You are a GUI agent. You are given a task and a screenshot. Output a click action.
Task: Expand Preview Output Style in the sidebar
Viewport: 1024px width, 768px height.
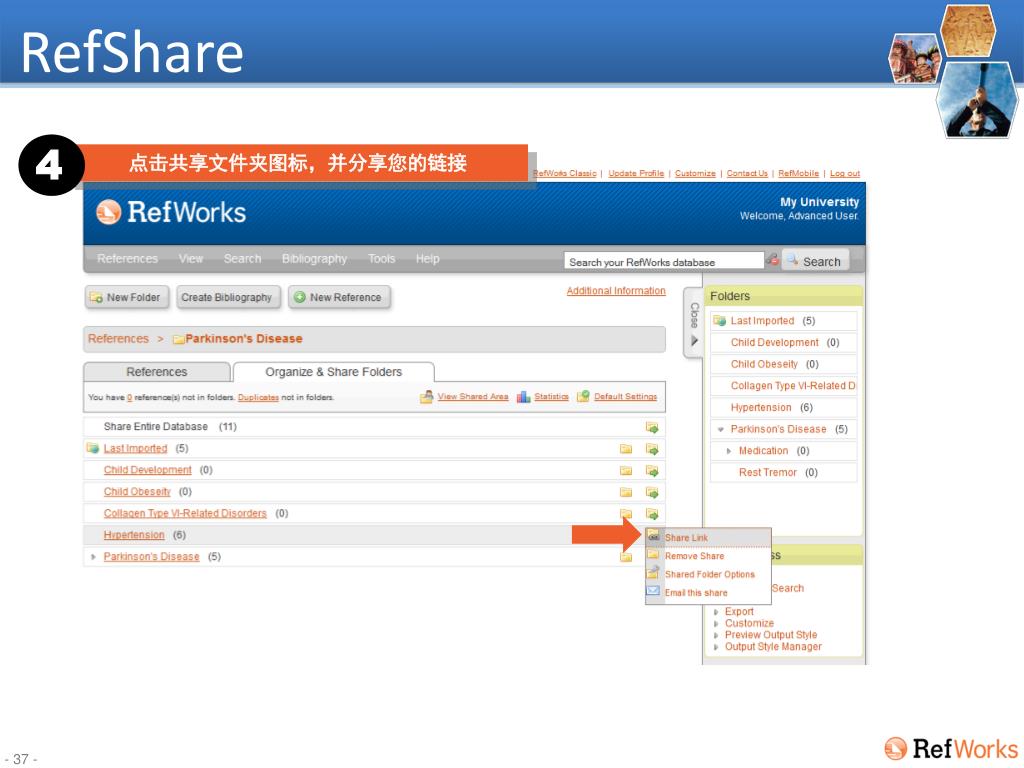[x=716, y=635]
